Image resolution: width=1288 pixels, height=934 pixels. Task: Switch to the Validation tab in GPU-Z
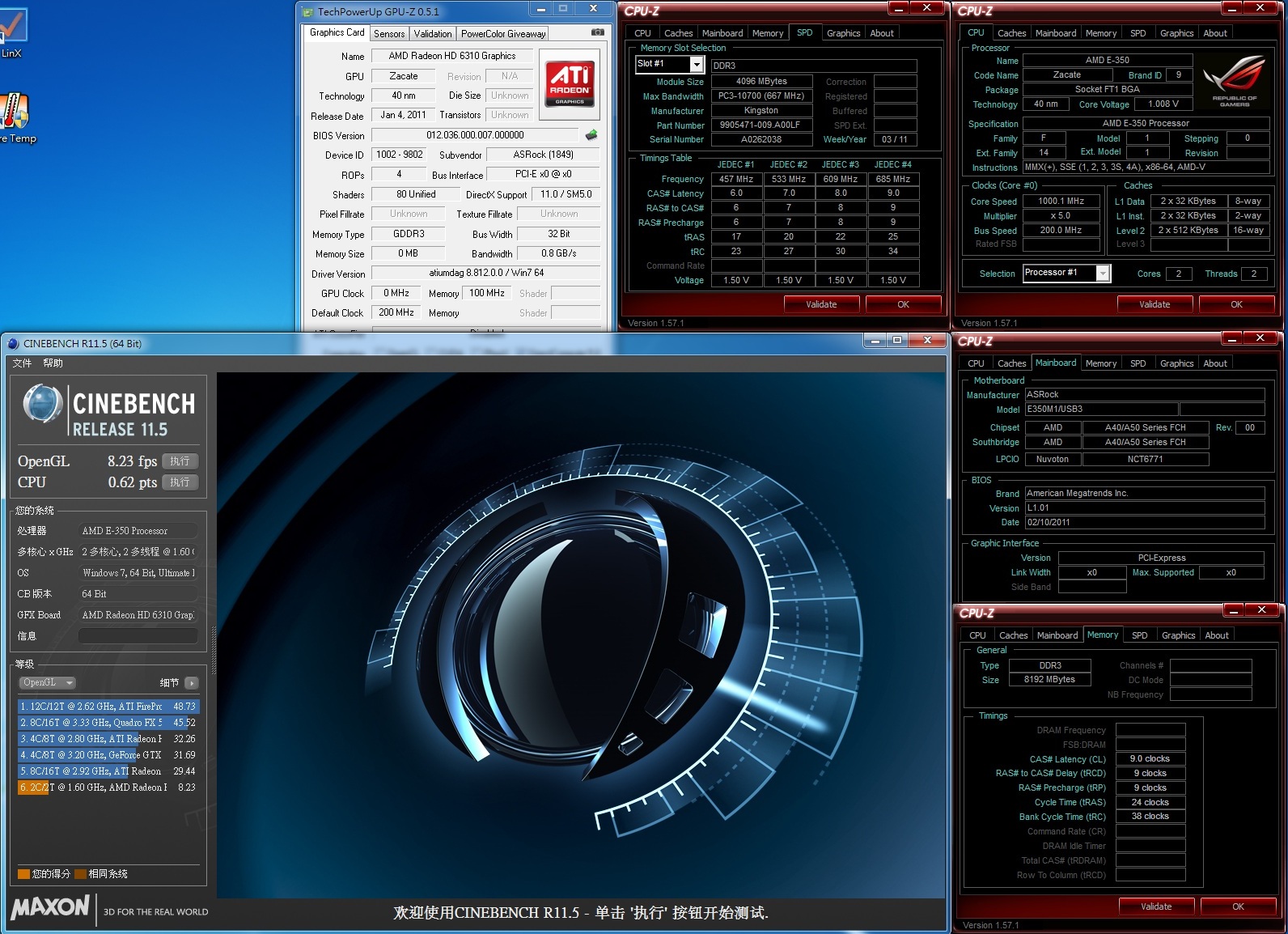(433, 33)
